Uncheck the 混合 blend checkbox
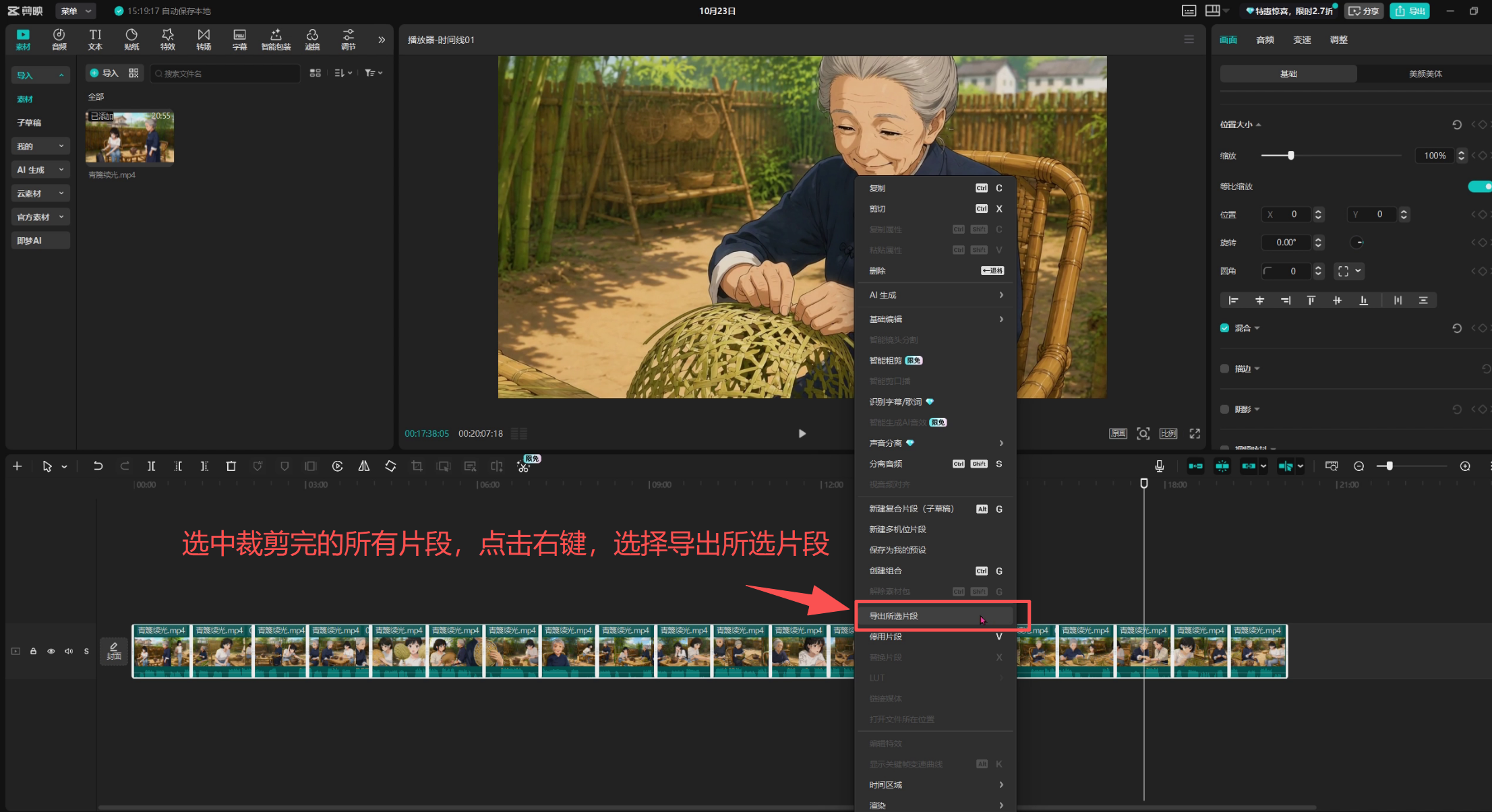The width and height of the screenshot is (1492, 812). 1224,328
